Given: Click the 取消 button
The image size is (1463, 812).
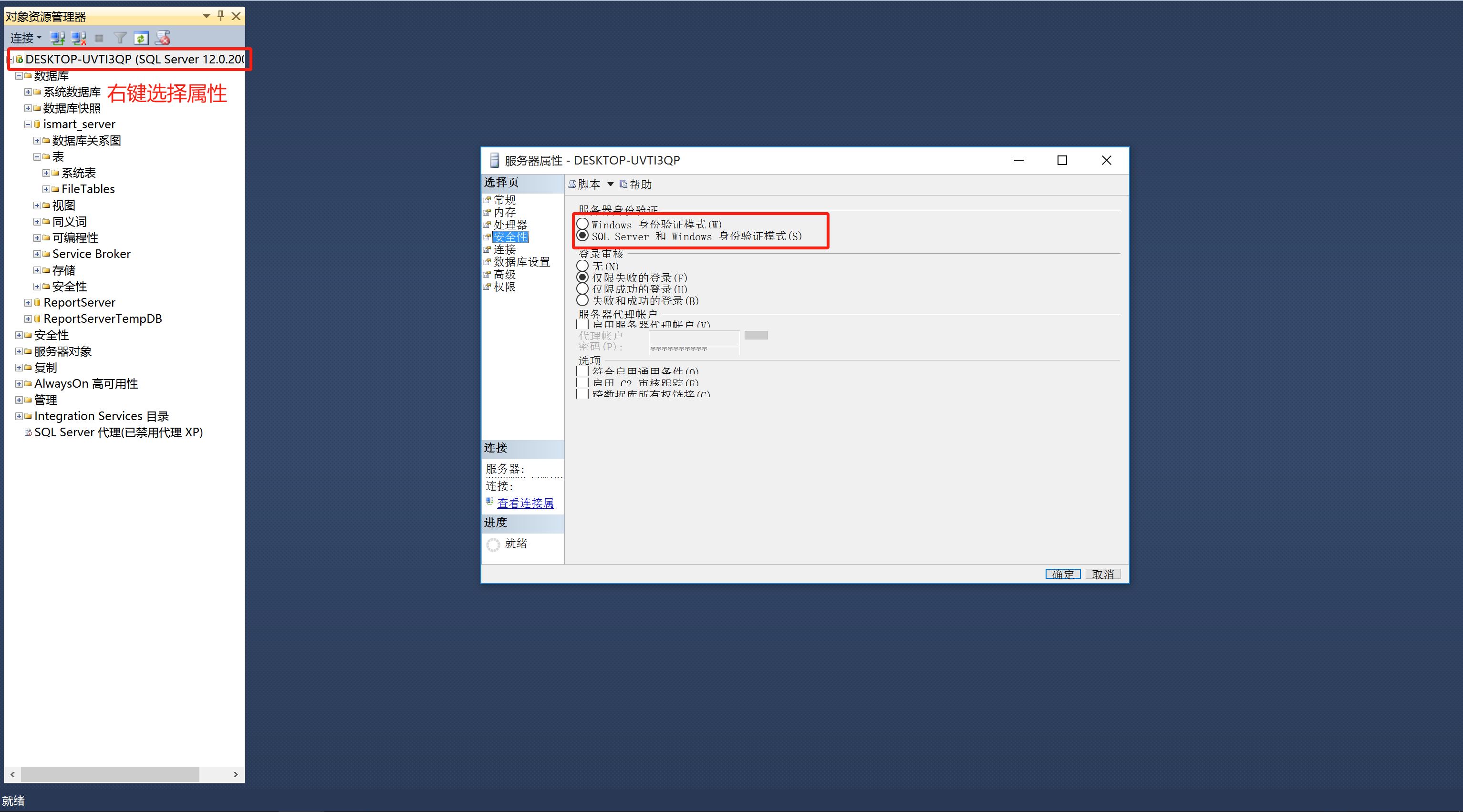Looking at the screenshot, I should pyautogui.click(x=1103, y=574).
